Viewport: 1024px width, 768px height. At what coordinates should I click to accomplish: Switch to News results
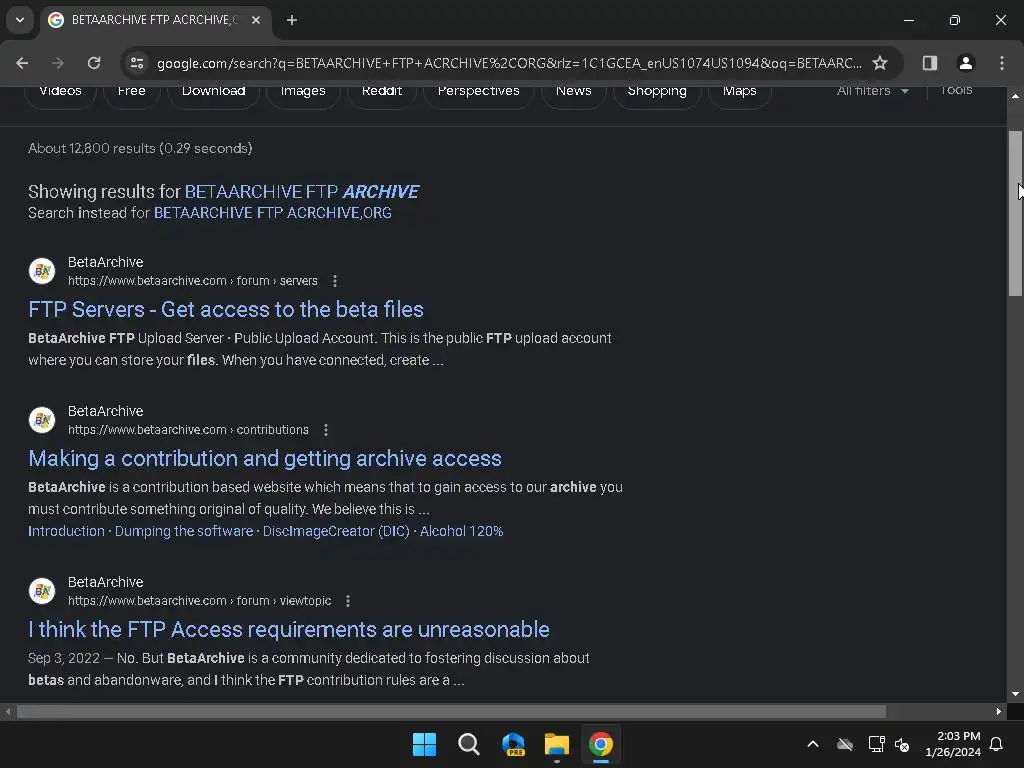573,91
